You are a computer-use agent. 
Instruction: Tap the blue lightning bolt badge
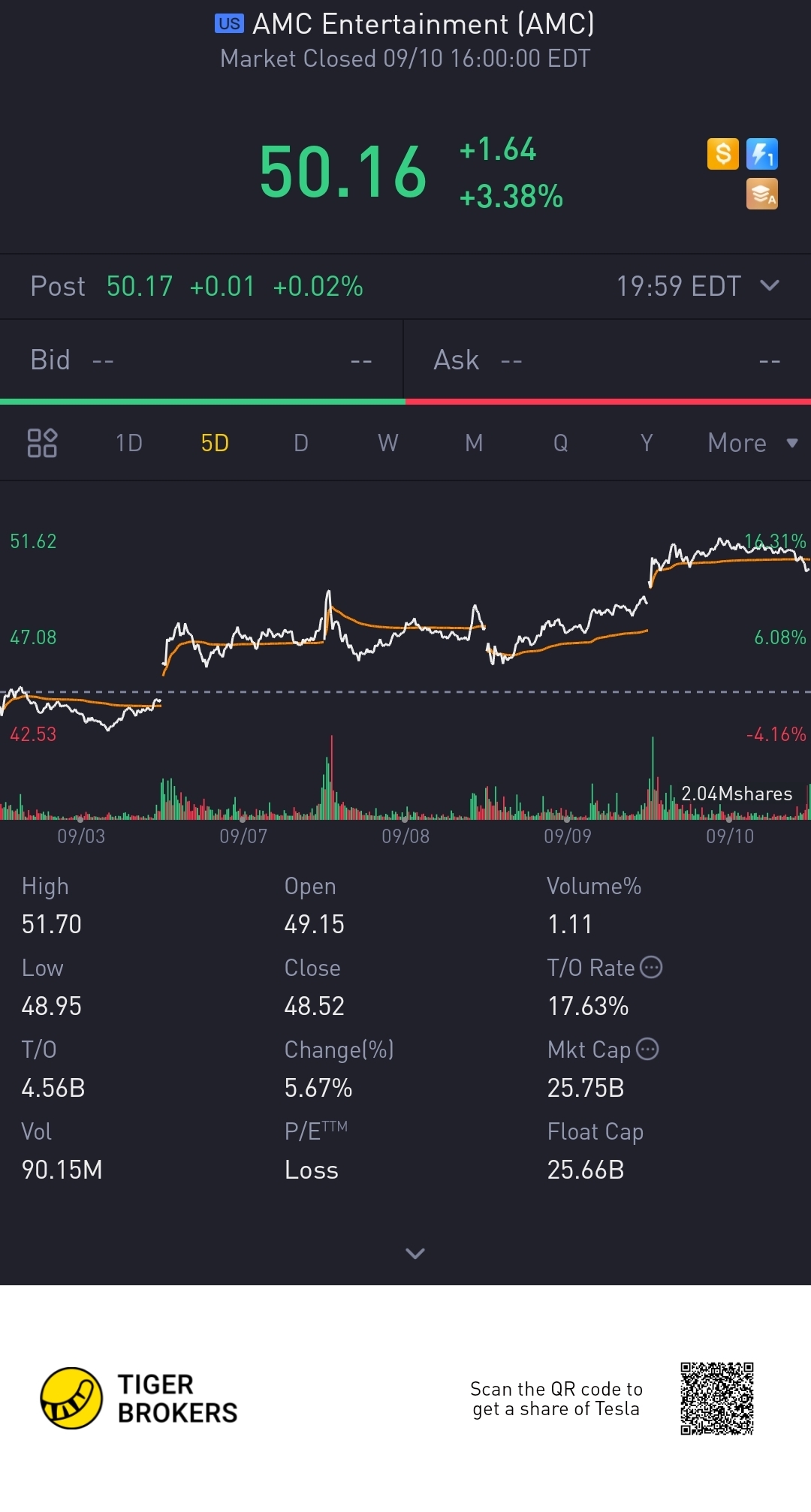click(762, 154)
